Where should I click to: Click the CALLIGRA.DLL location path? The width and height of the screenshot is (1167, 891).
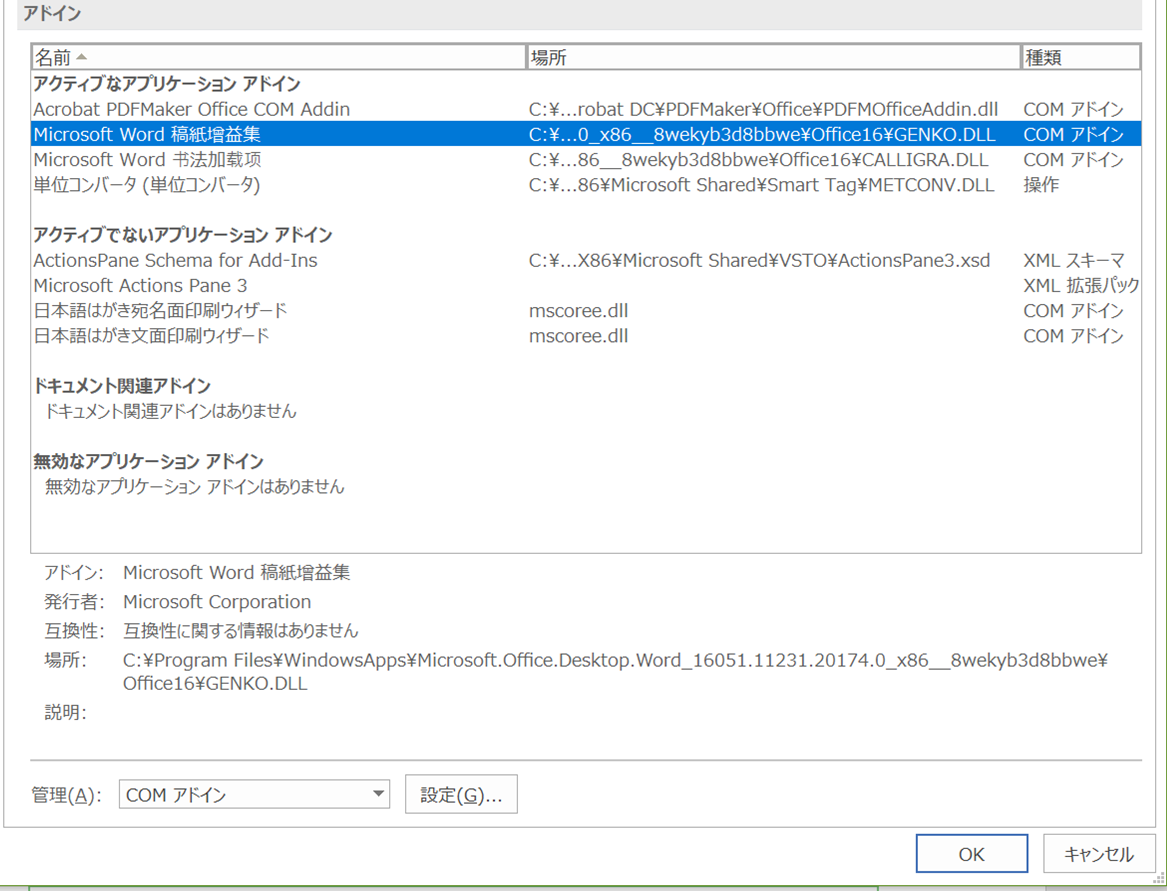tap(758, 159)
